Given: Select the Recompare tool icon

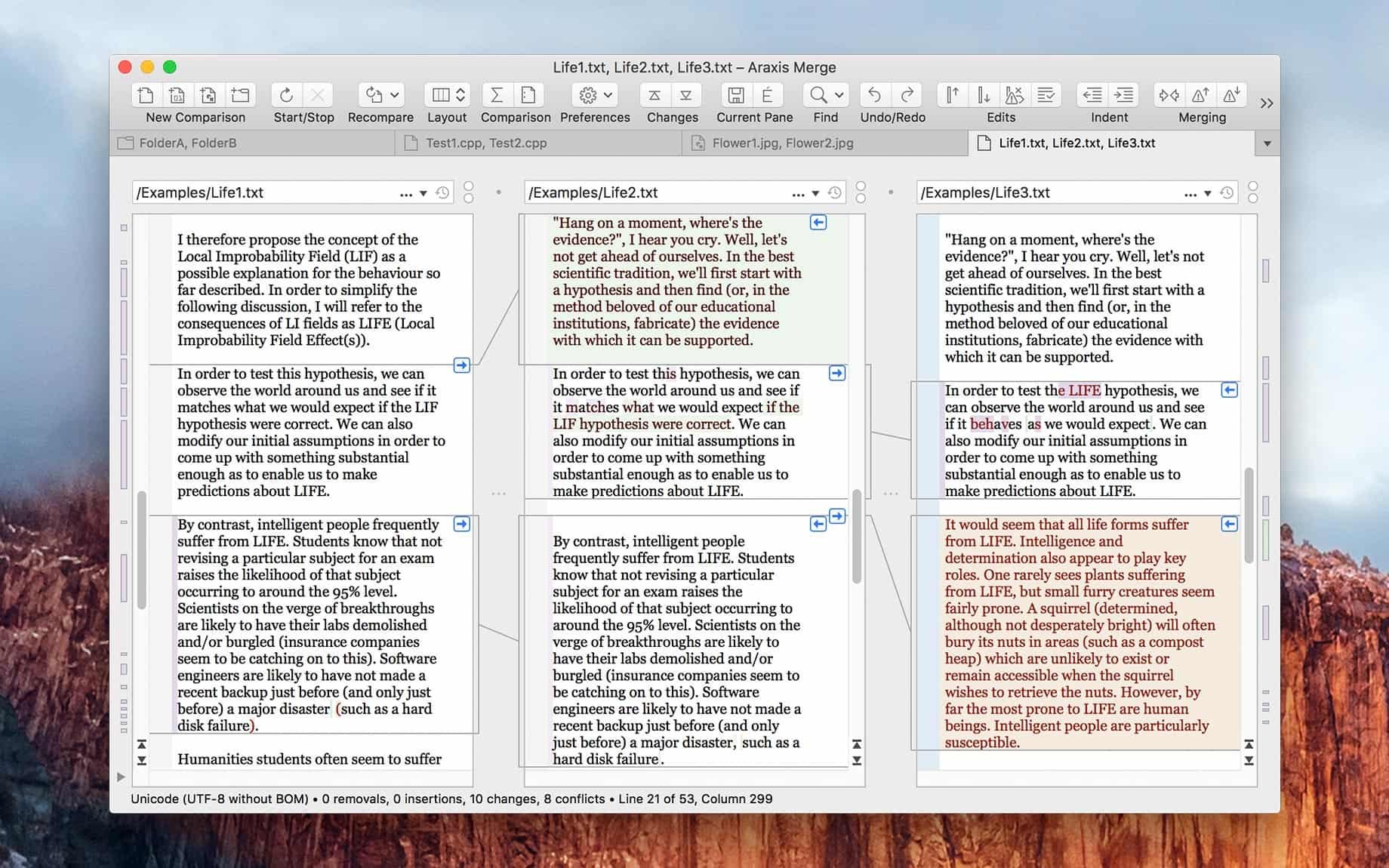Looking at the screenshot, I should 373,94.
